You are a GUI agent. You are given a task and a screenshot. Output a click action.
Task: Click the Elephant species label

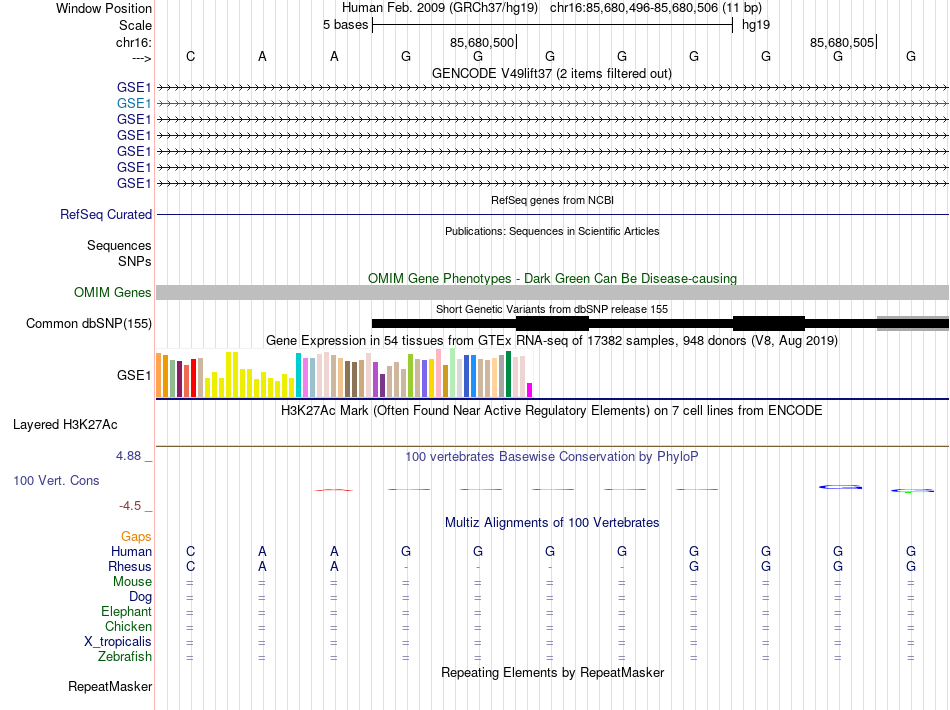pyautogui.click(x=127, y=612)
